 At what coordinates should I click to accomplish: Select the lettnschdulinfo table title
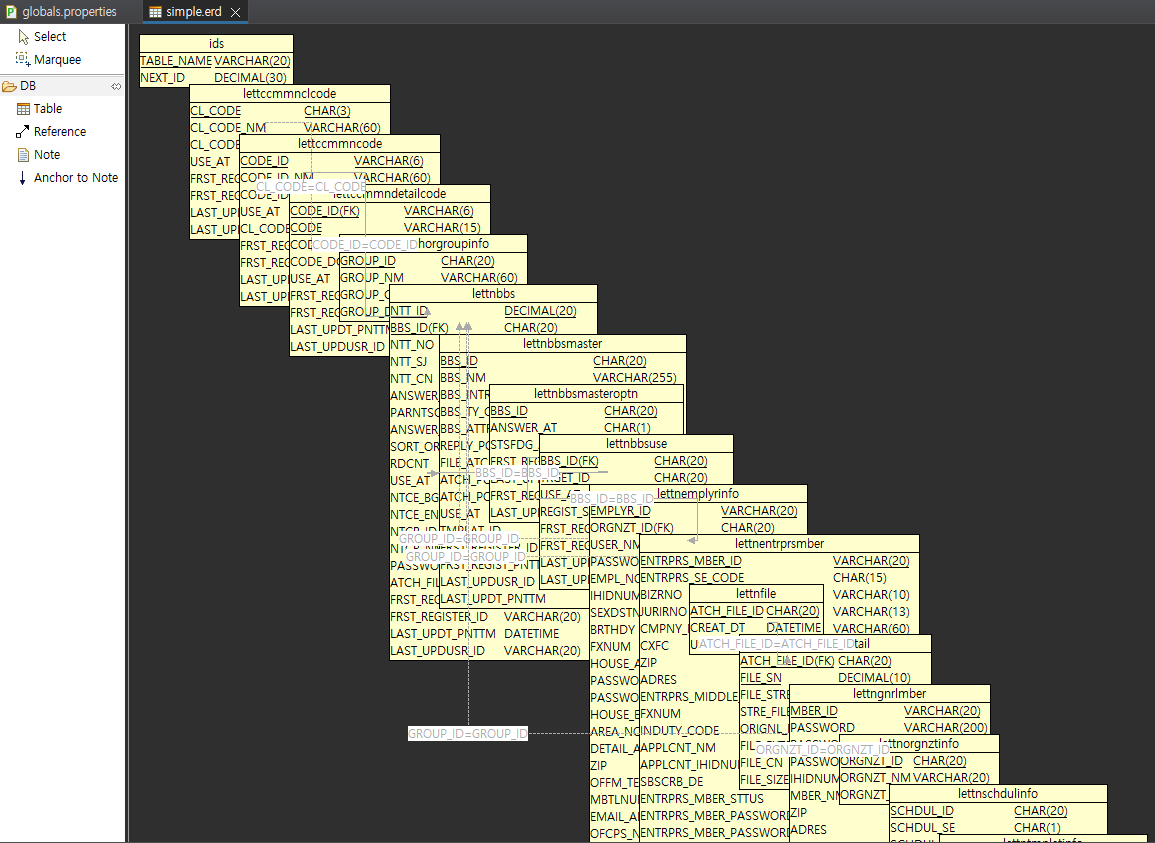tap(997, 794)
